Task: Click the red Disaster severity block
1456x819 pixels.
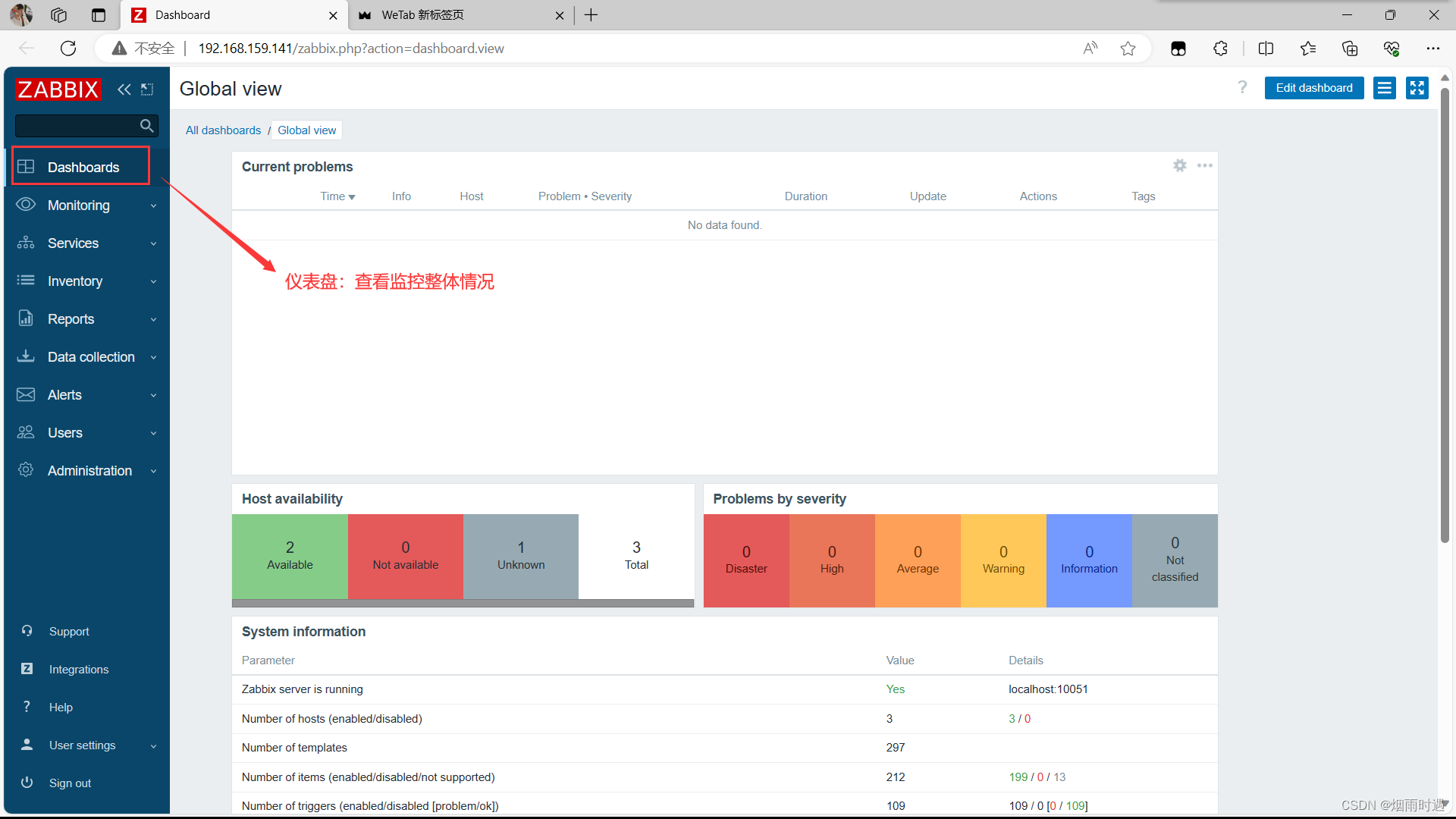Action: pos(746,560)
